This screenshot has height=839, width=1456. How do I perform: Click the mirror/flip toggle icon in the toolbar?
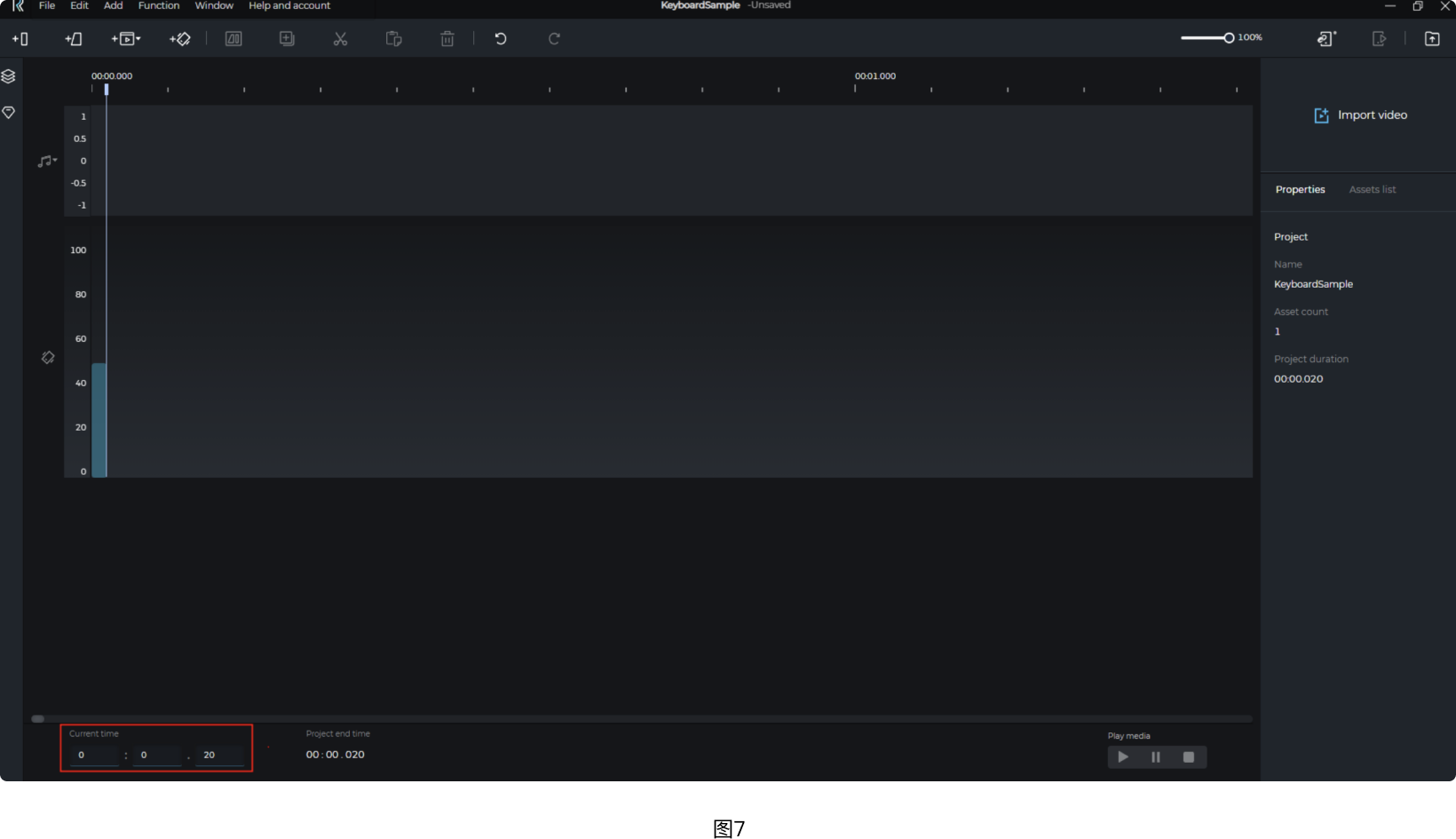coord(233,38)
